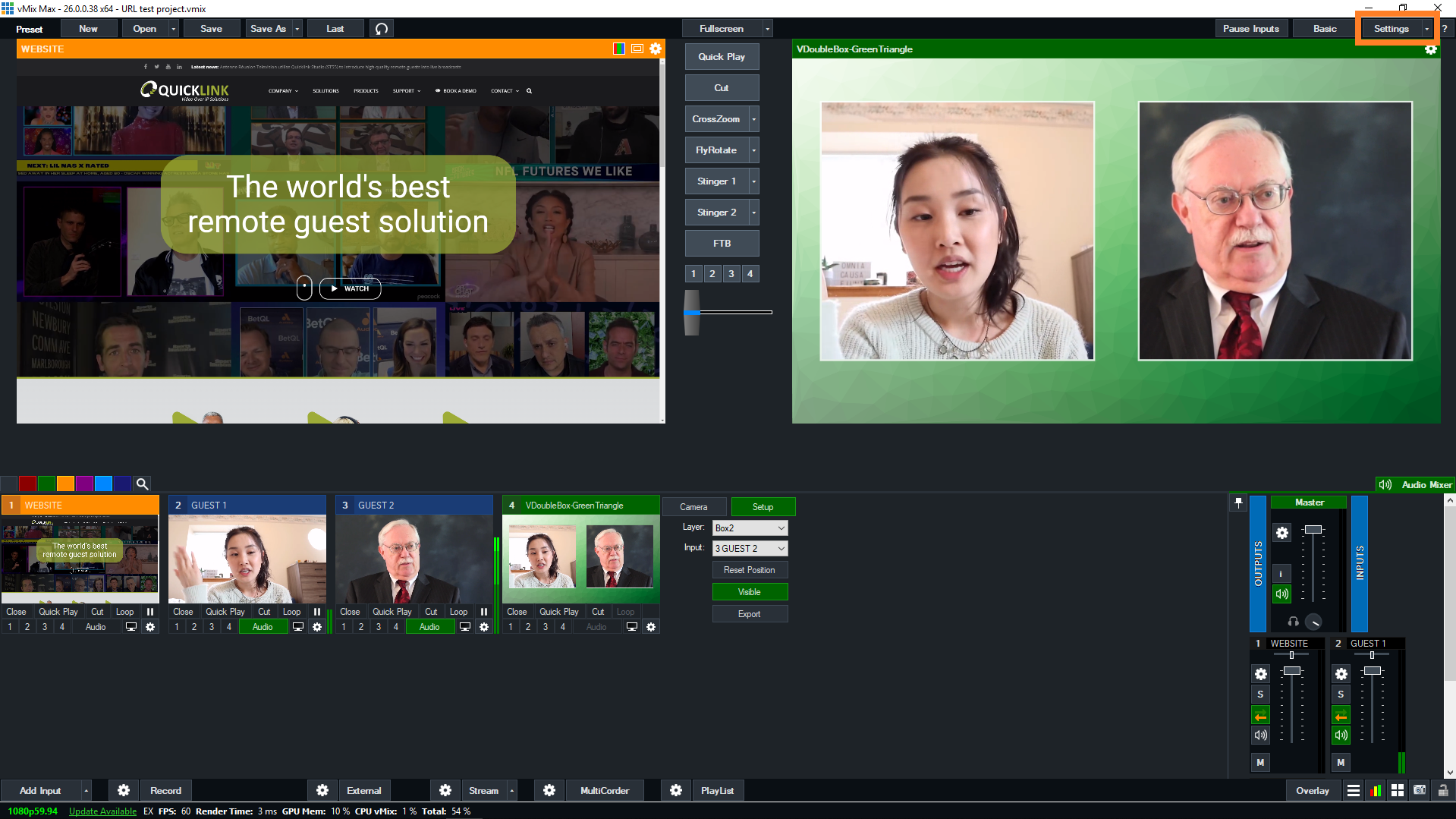Image resolution: width=1456 pixels, height=819 pixels.
Task: Toggle the Audio Mixer panel tab
Action: 1415,484
